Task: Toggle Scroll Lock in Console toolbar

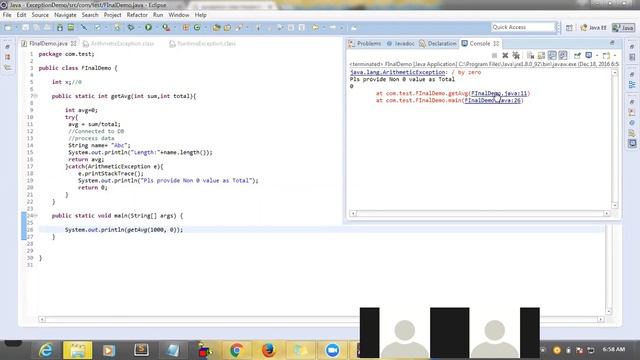Action: 541,55
